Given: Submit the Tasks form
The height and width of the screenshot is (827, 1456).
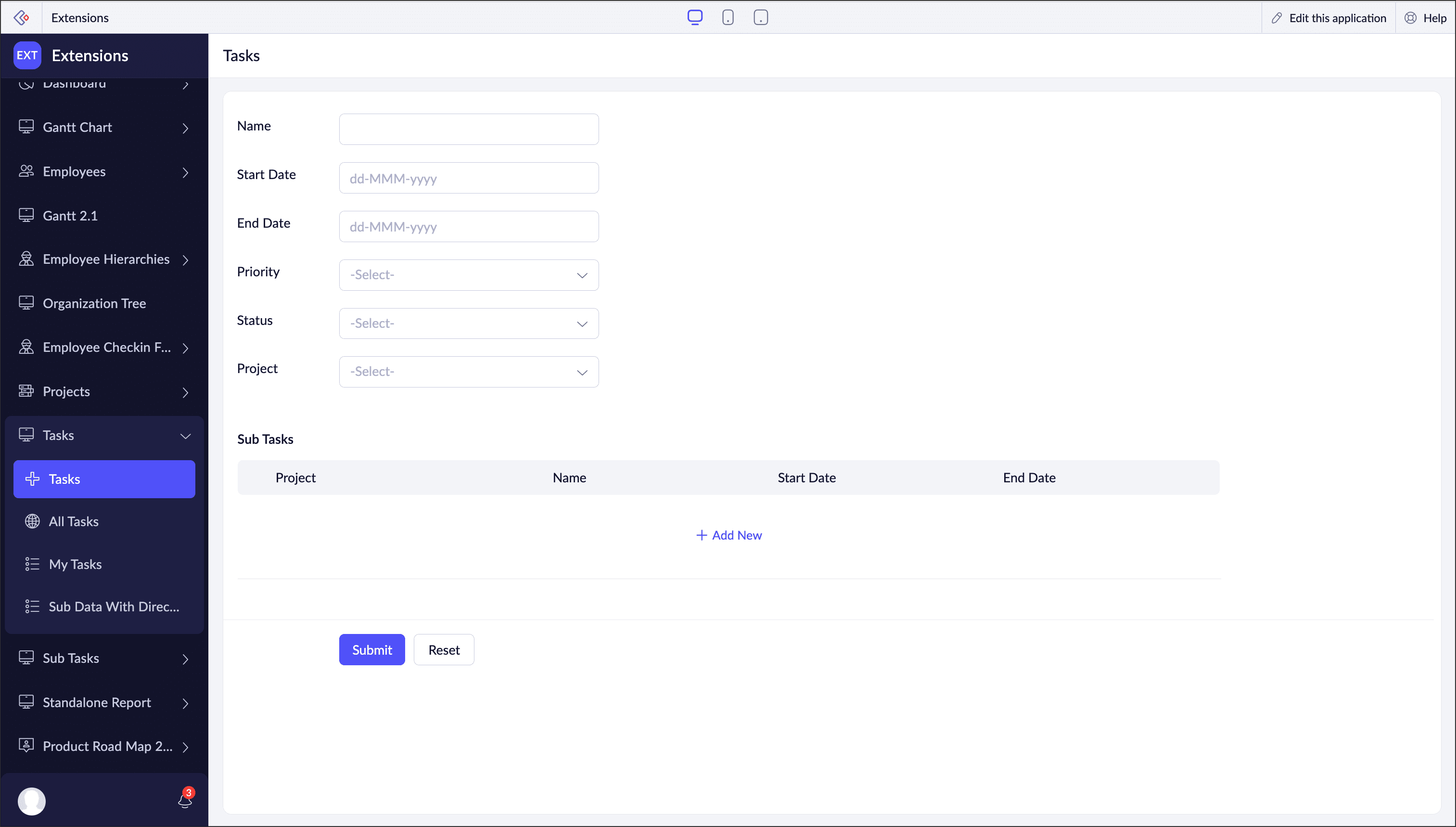Looking at the screenshot, I should tap(372, 650).
